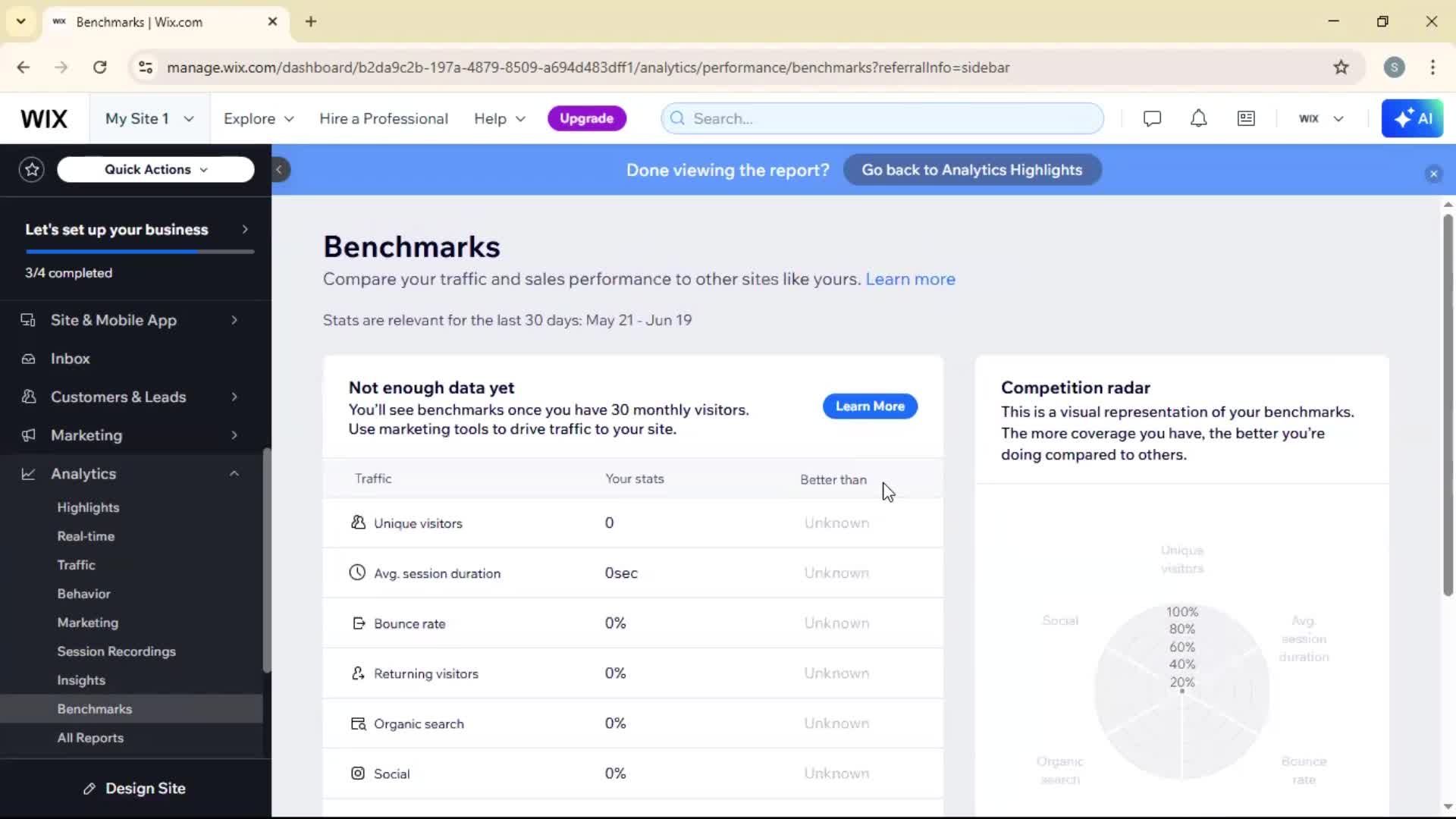Open Chrome three-dot menu
The image size is (1456, 819).
[1432, 67]
